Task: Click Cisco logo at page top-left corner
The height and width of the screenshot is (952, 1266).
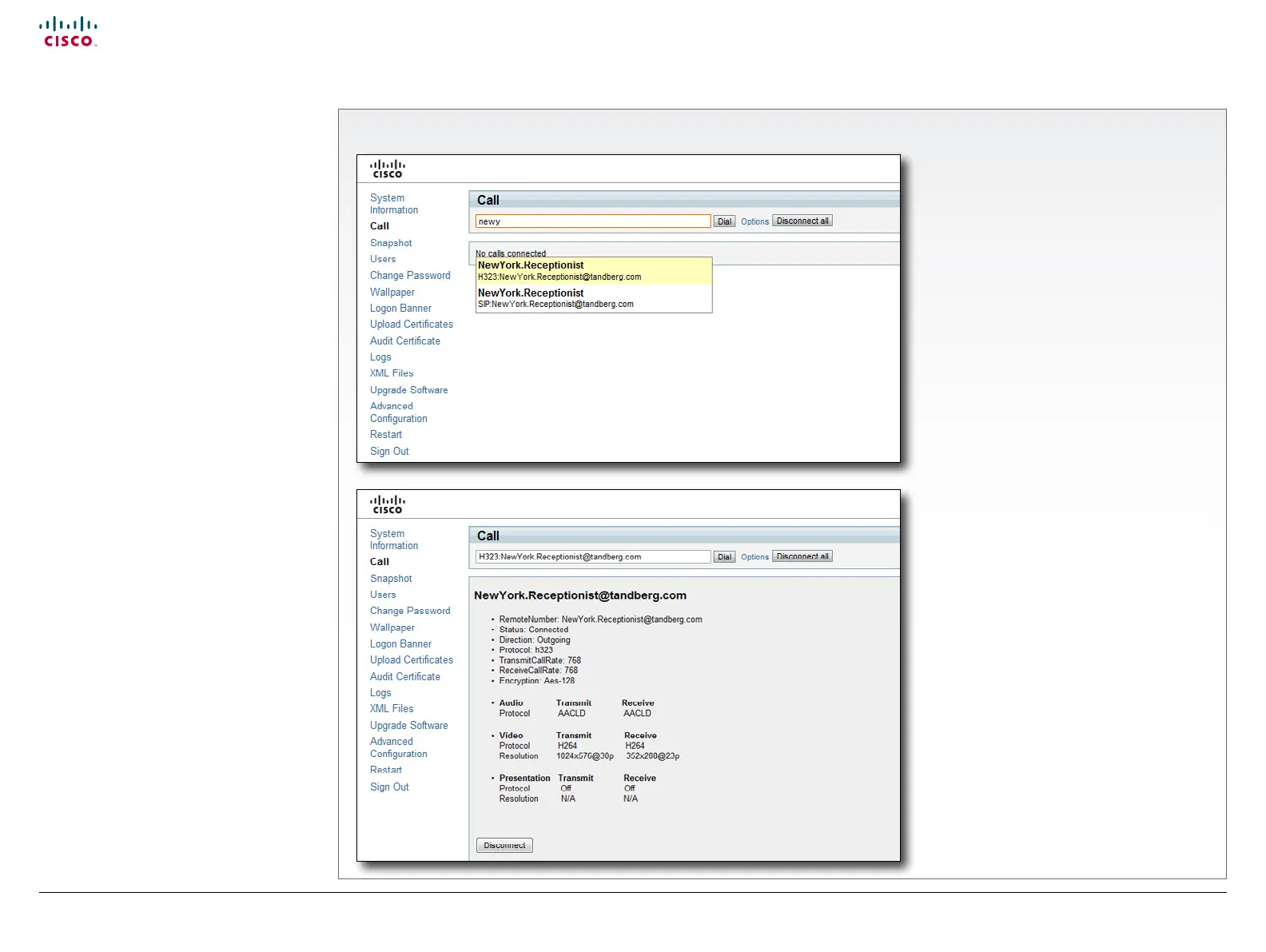Action: click(x=68, y=33)
